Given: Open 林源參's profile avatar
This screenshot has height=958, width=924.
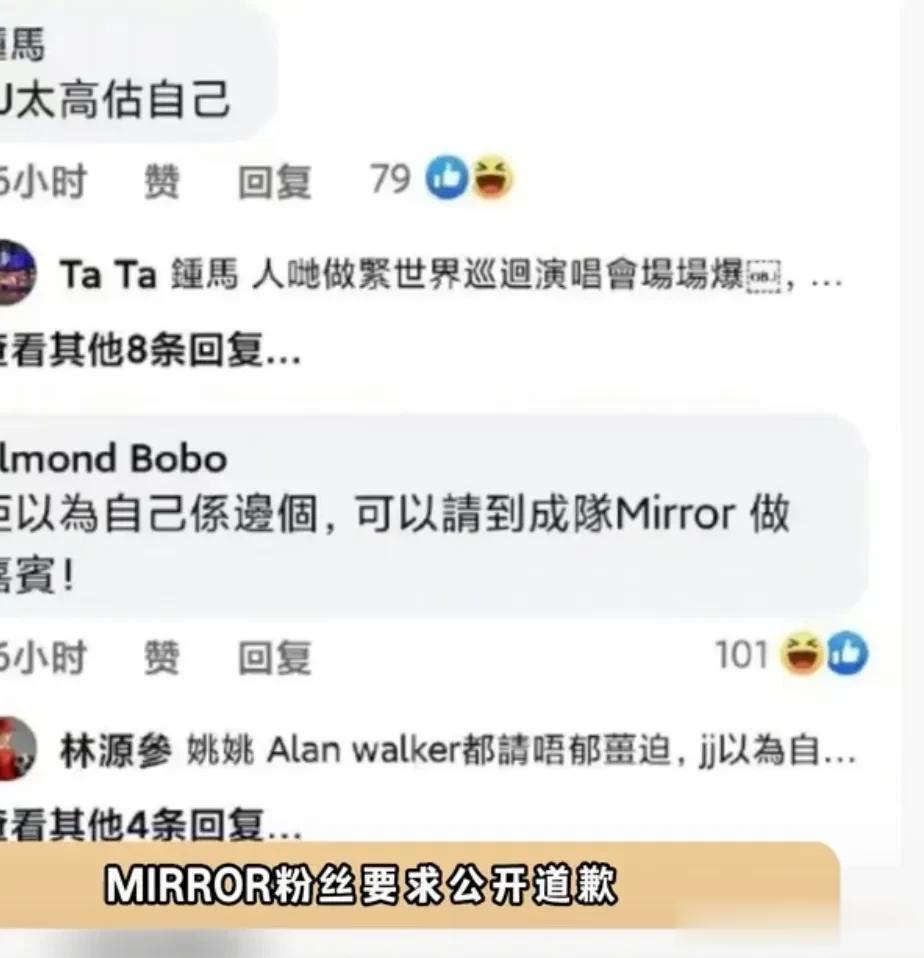Looking at the screenshot, I should click(16, 749).
